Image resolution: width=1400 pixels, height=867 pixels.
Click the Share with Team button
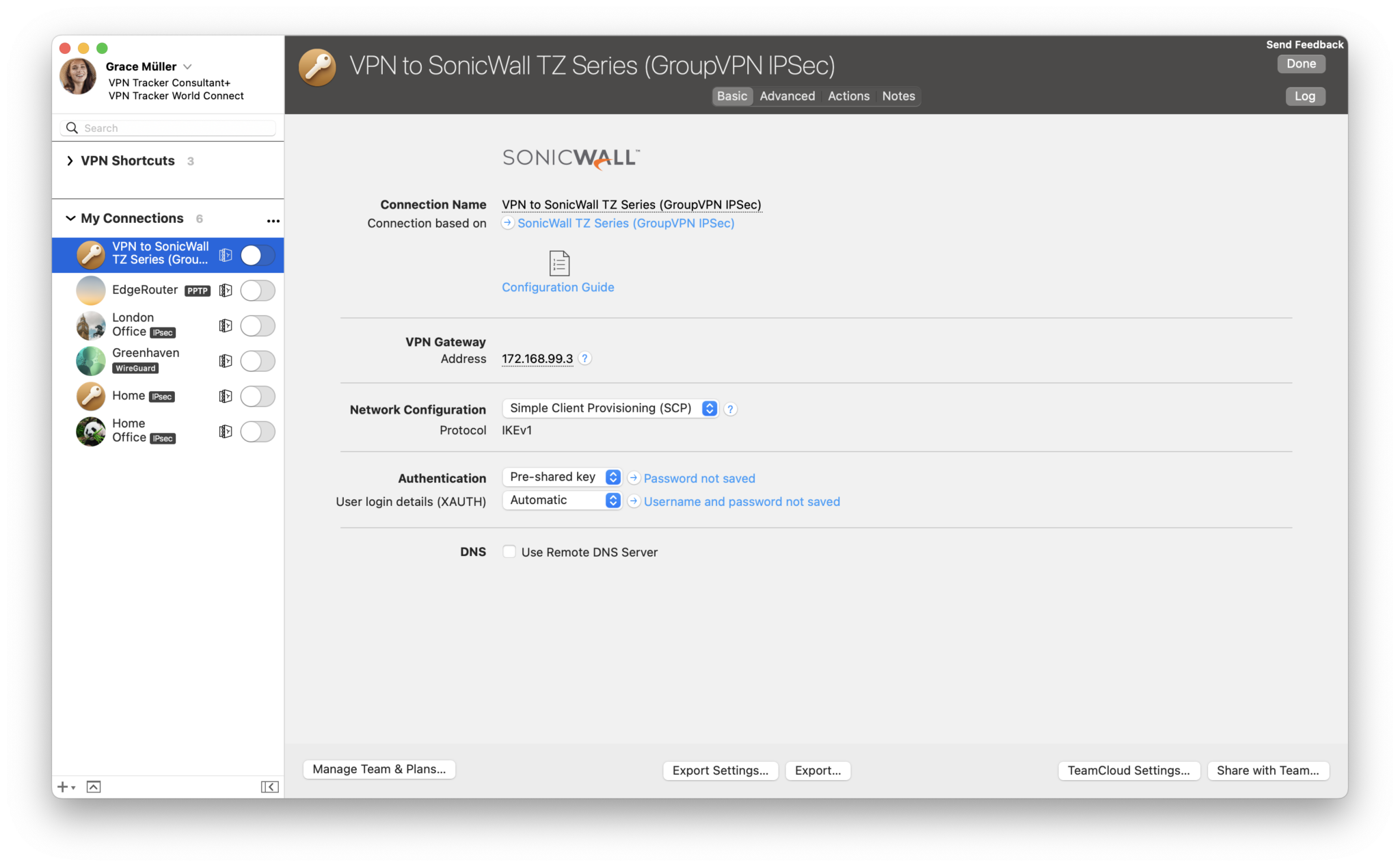point(1268,770)
